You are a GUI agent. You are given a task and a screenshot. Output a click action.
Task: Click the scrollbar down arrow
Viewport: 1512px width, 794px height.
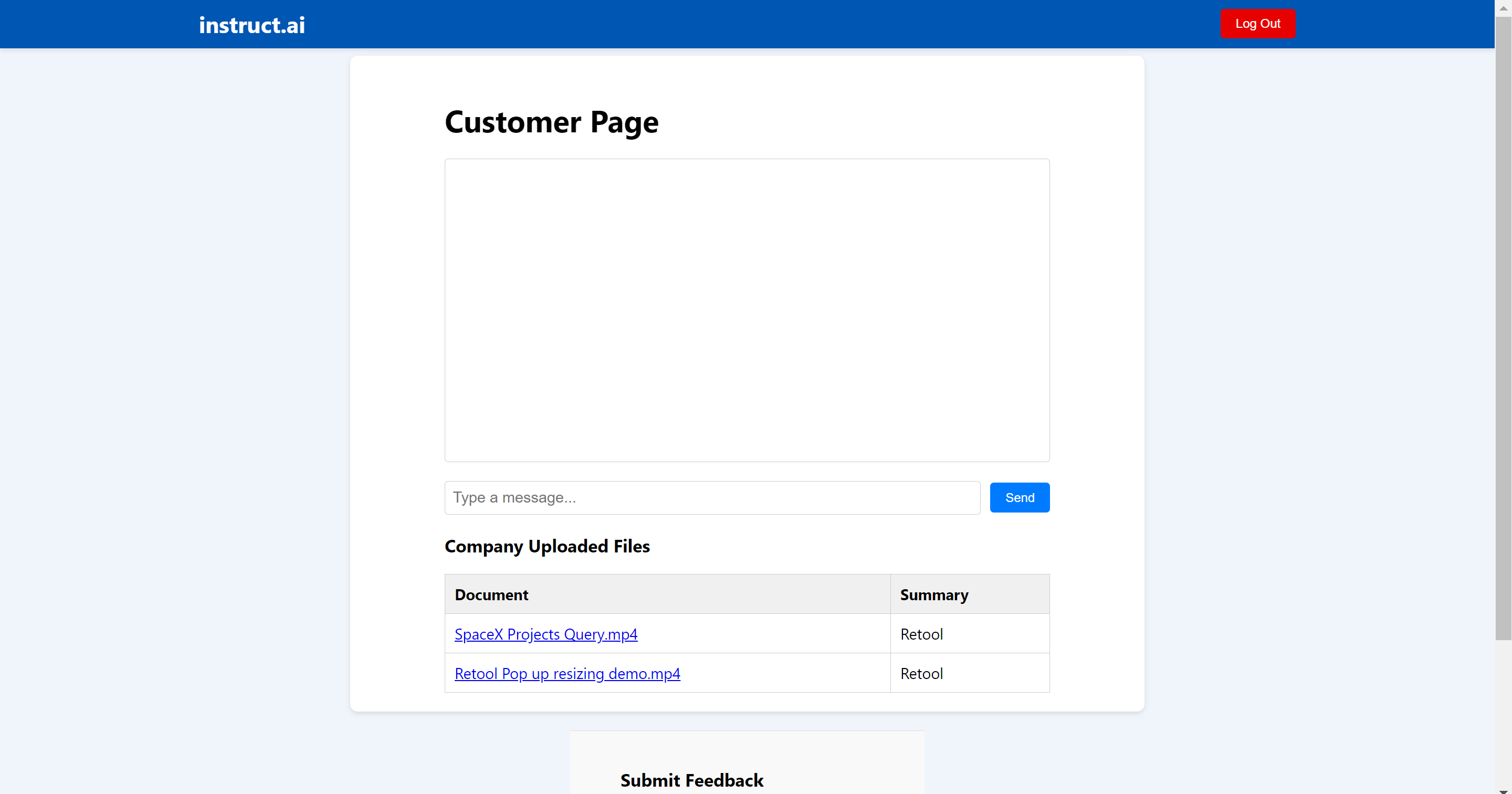pos(1503,789)
